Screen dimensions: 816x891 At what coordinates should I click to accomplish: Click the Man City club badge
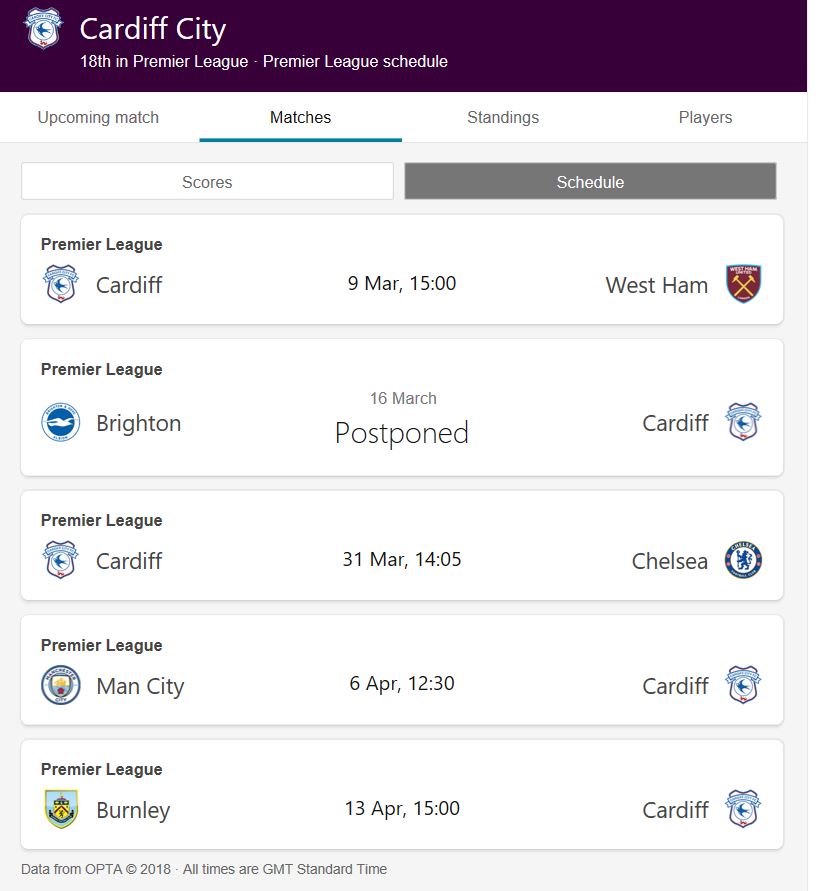[60, 685]
